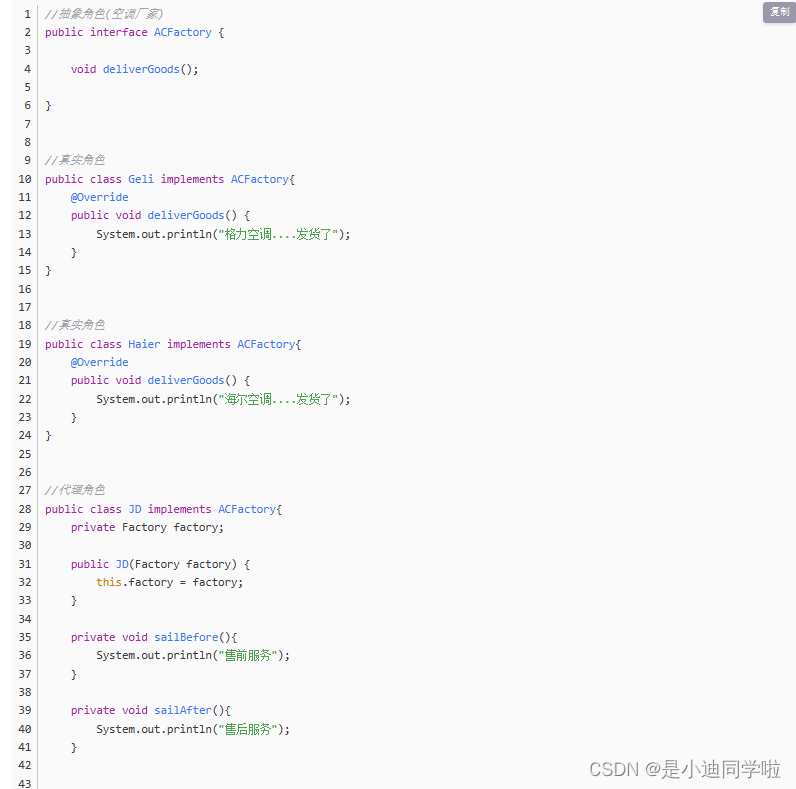Click the println '售前服务' line

[193, 655]
